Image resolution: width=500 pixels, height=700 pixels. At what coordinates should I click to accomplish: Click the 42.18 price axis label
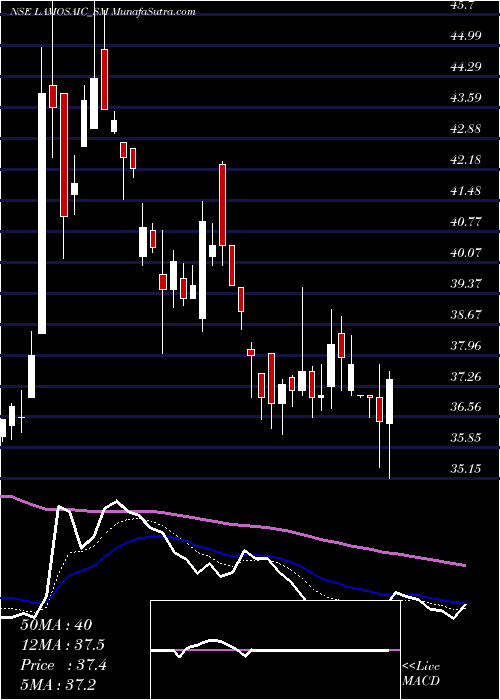pos(467,159)
